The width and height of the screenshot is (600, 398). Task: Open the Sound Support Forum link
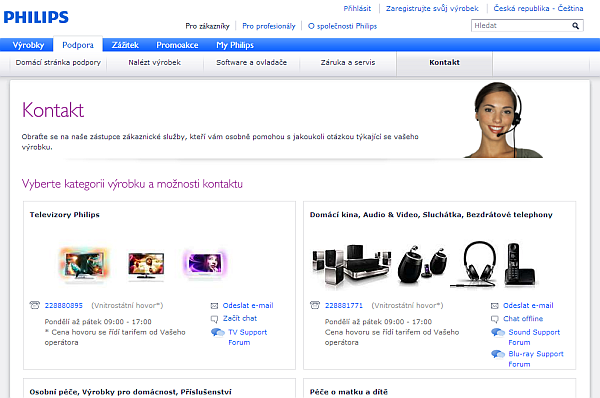(534, 337)
